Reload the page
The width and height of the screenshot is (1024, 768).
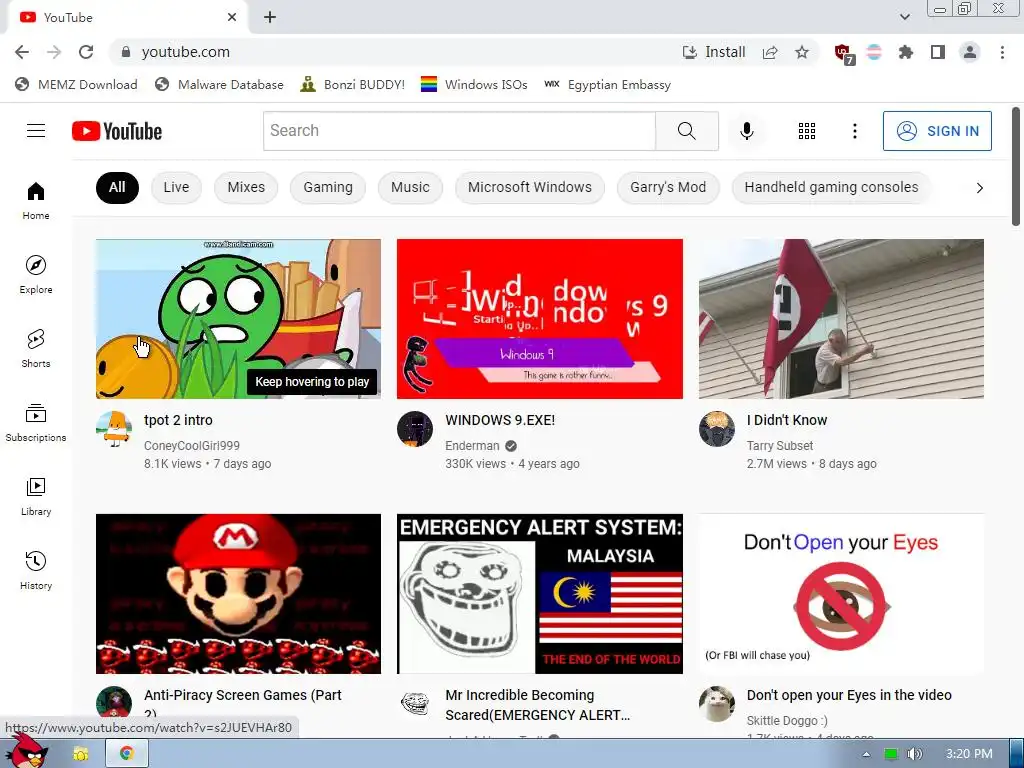(x=86, y=52)
